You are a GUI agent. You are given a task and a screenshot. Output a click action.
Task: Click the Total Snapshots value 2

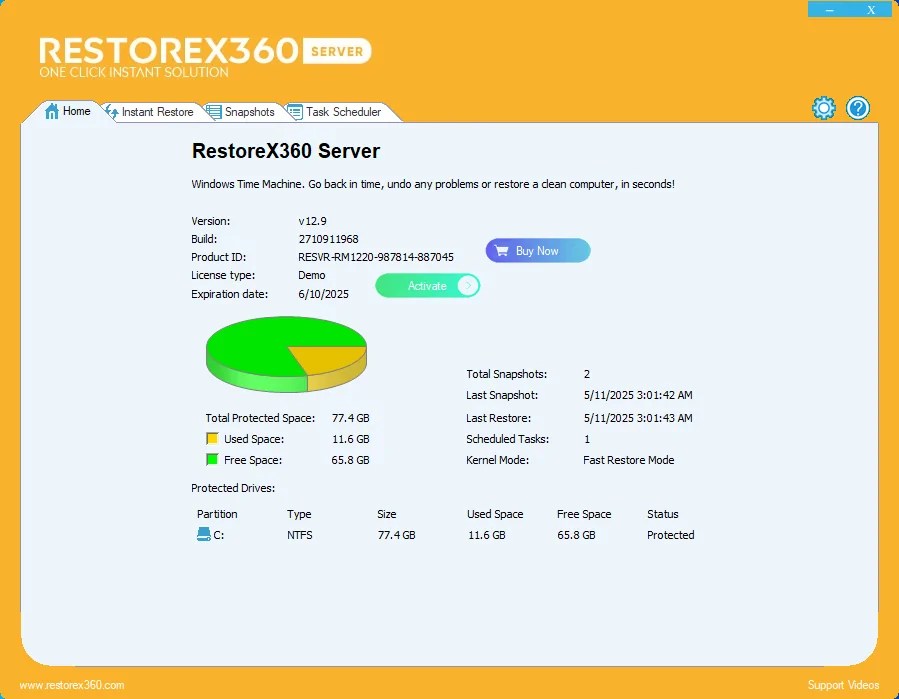(587, 374)
